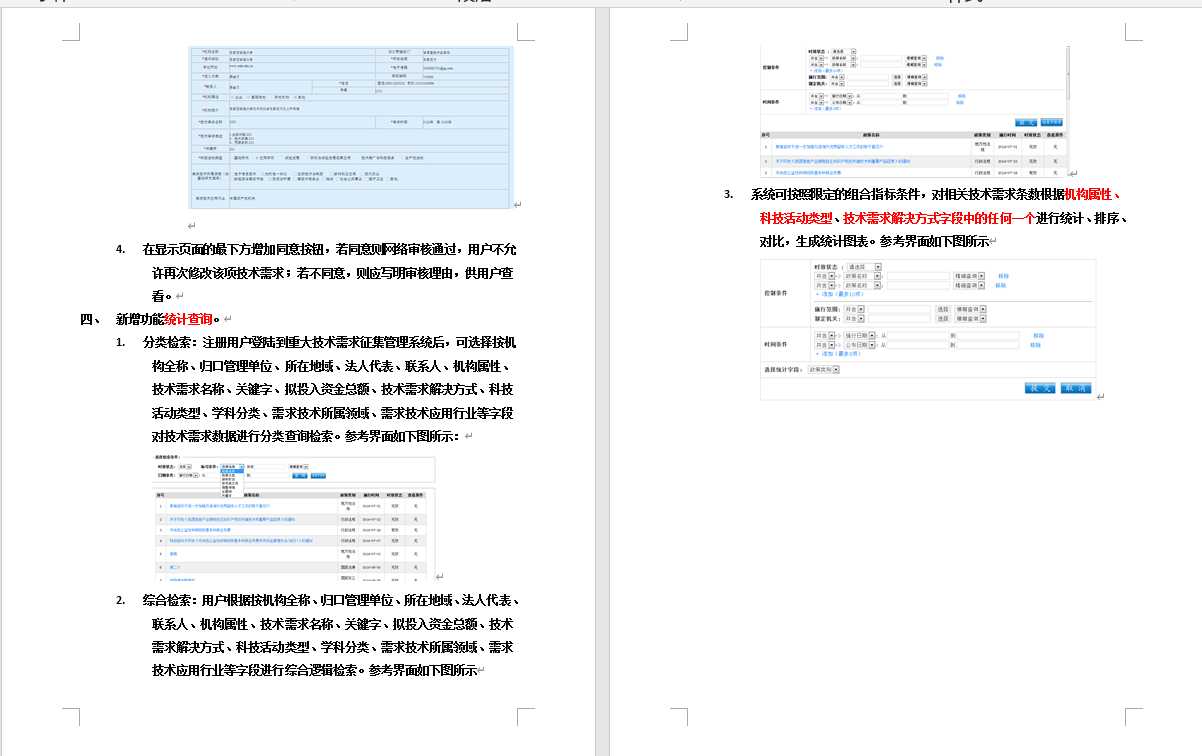Screen dimensions: 1202x756
Task: Click the line starting 活动类型、学科分类
Action: pyautogui.click(x=334, y=412)
